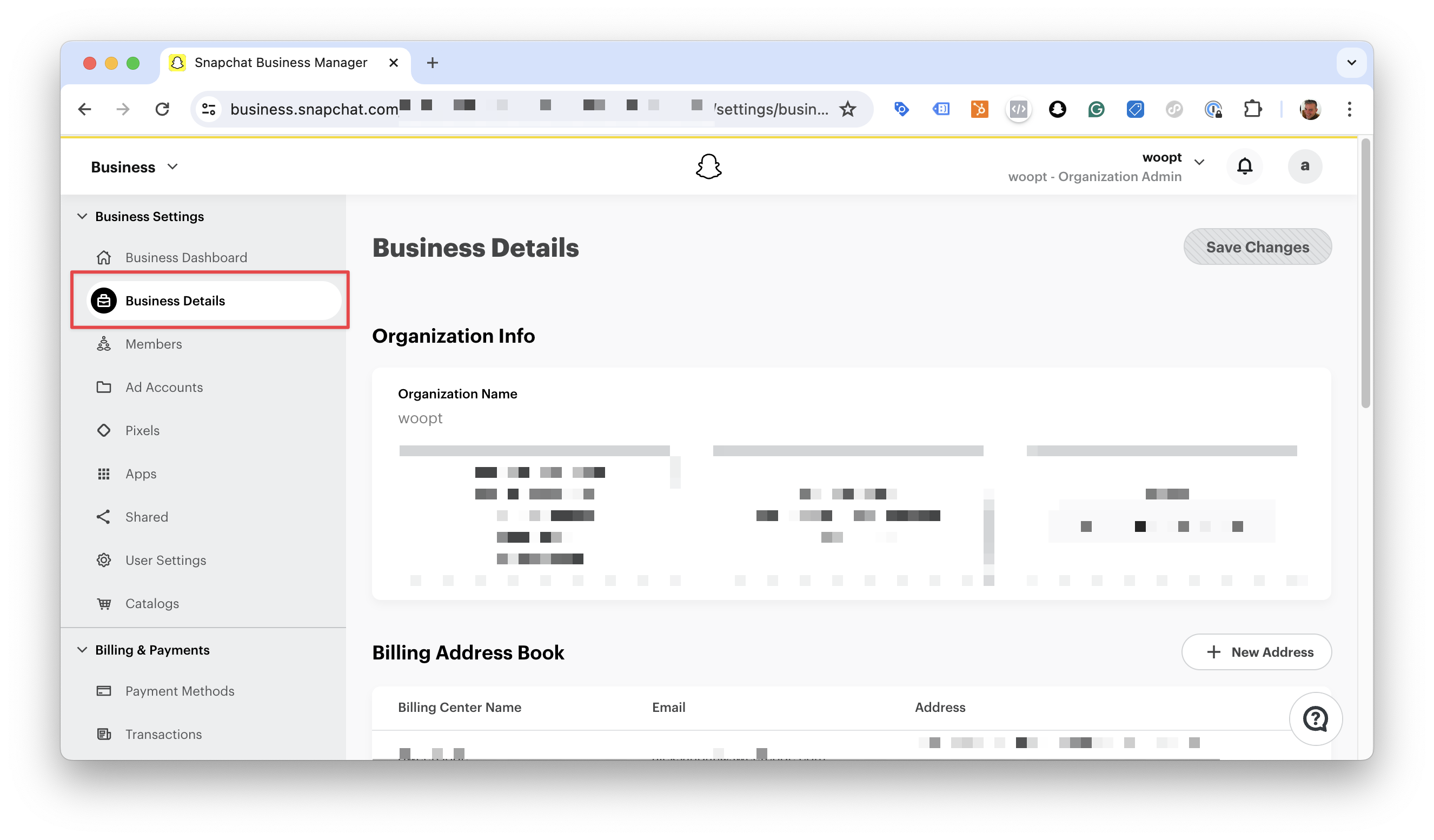Open Members menu item
This screenshot has width=1434, height=840.
click(x=154, y=344)
